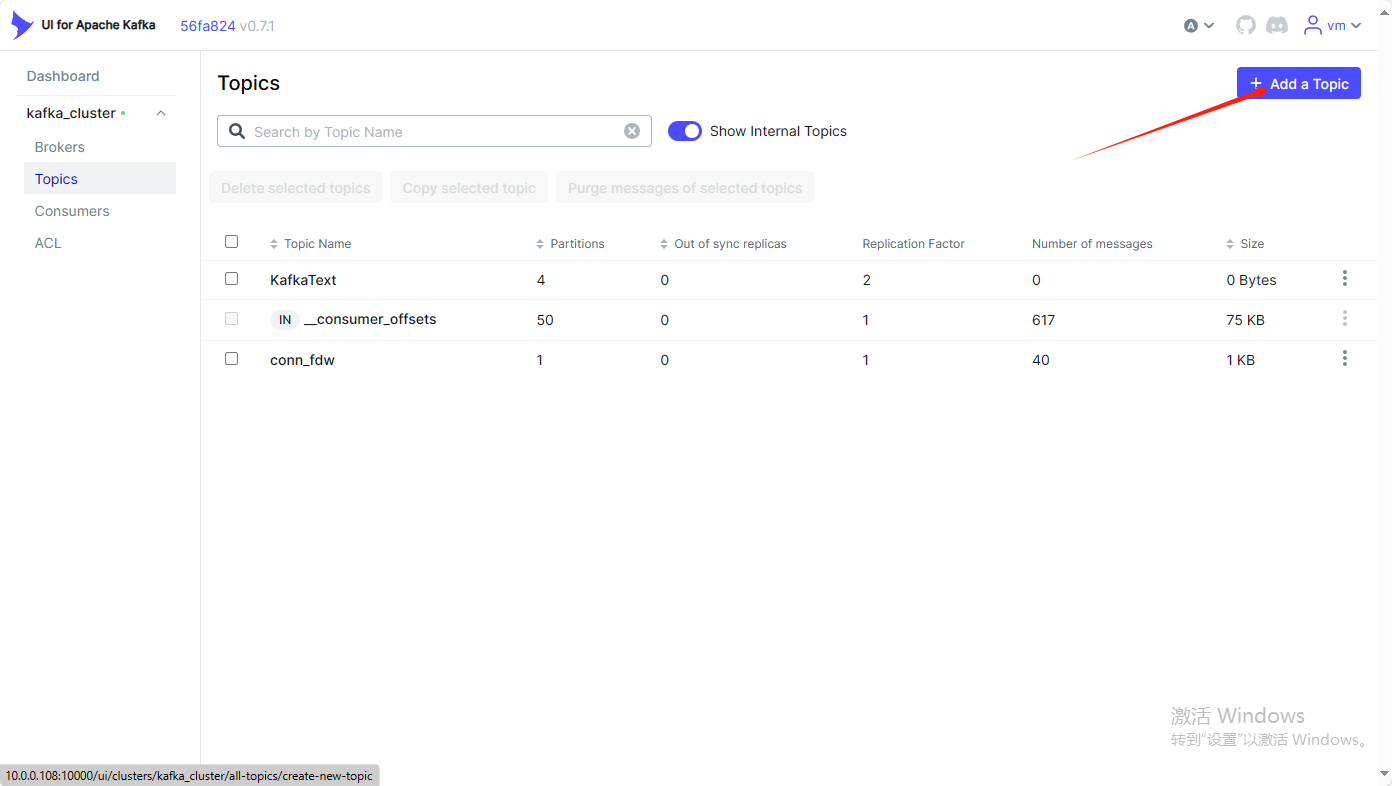The image size is (1392, 786).
Task: Collapse the kafka_cluster menu
Action: (161, 114)
